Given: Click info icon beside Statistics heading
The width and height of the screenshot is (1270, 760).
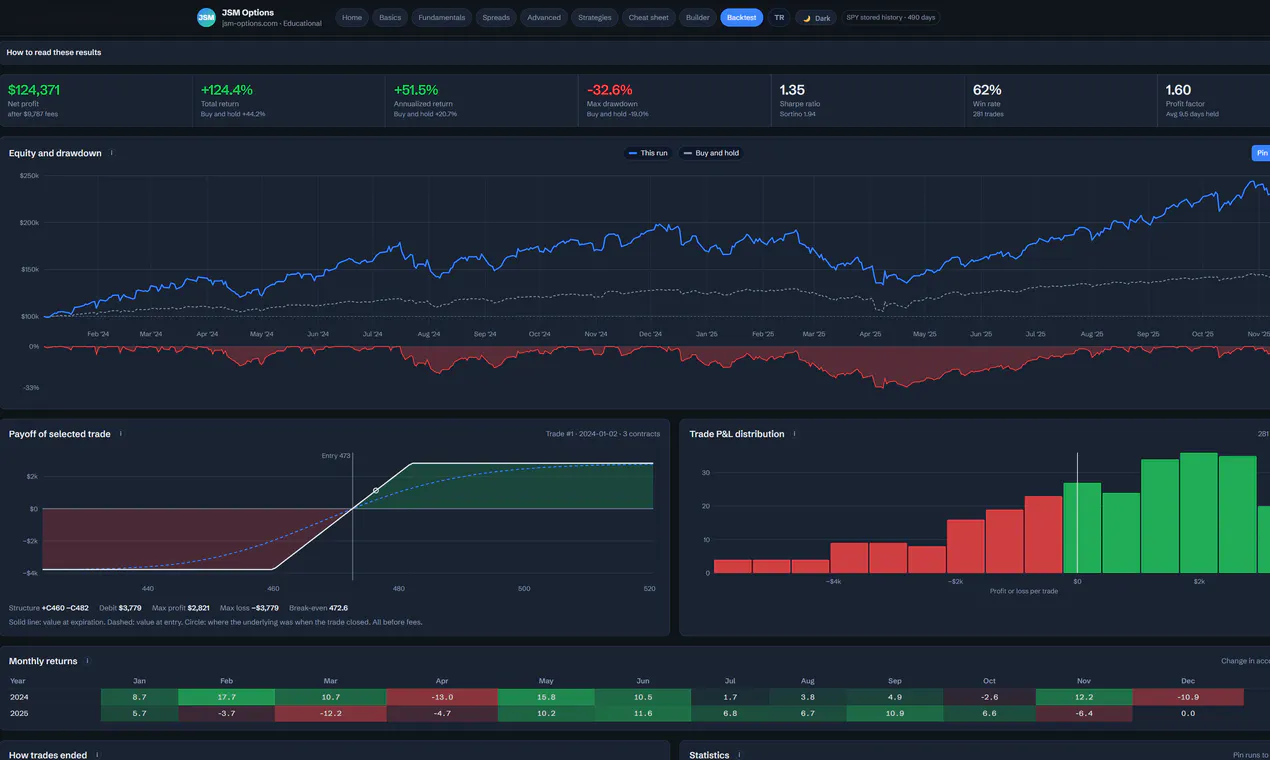Looking at the screenshot, I should 739,755.
